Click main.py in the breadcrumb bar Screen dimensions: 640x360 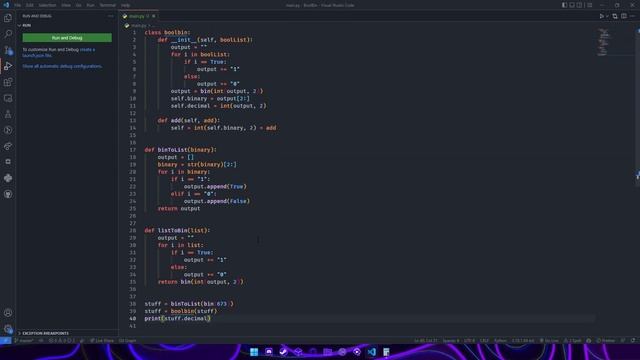(138, 25)
